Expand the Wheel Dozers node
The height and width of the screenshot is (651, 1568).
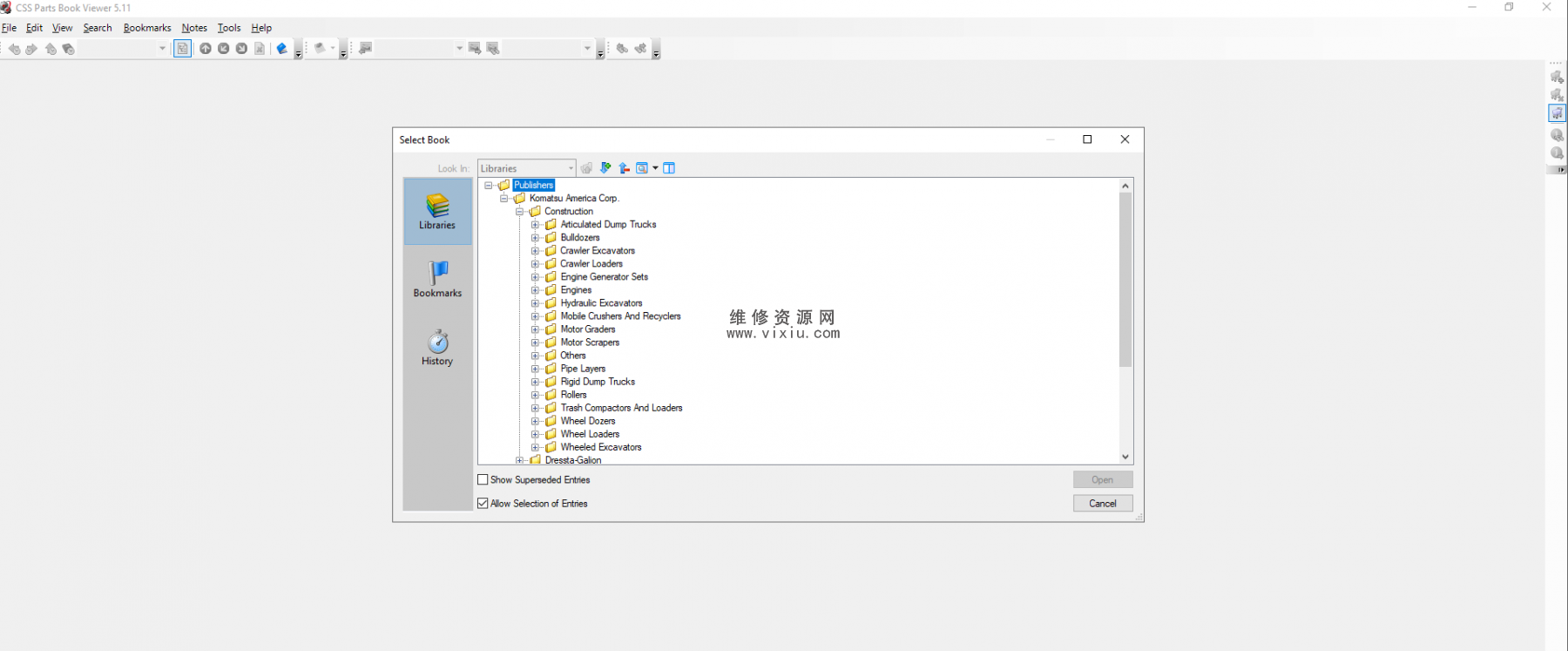coord(536,421)
